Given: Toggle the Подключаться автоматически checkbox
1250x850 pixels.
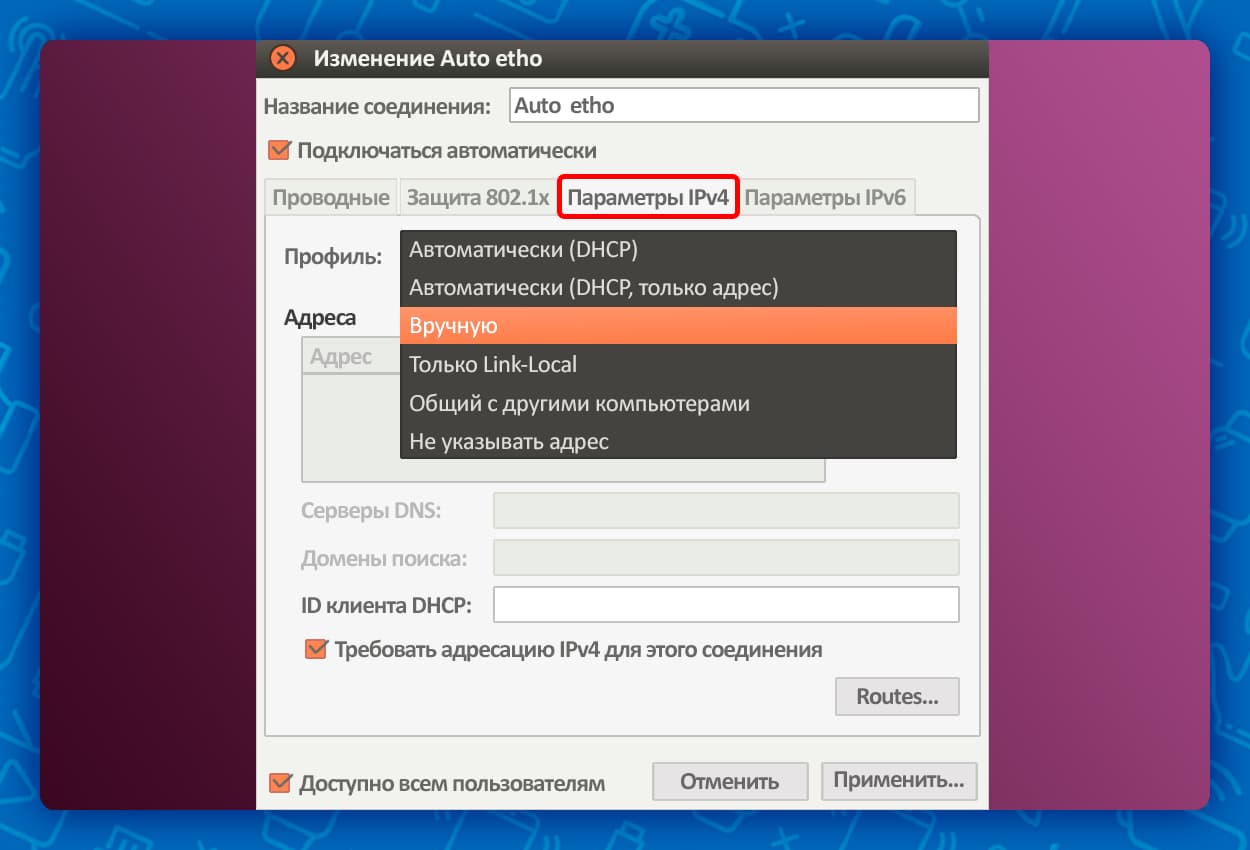Looking at the screenshot, I should [279, 151].
